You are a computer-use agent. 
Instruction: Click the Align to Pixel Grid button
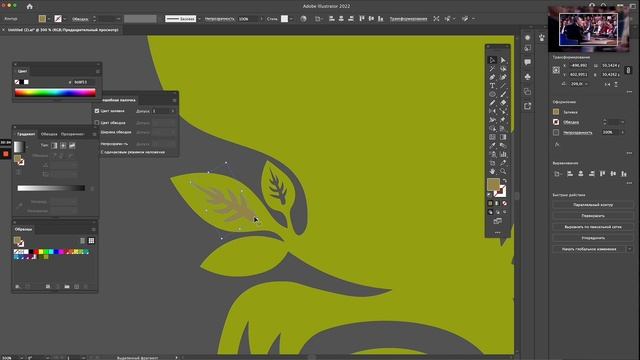(x=593, y=227)
